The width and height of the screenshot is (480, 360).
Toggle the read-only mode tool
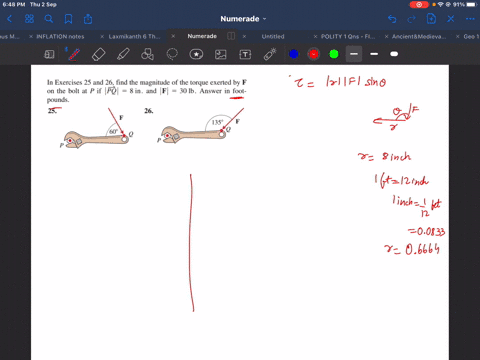click(49, 54)
